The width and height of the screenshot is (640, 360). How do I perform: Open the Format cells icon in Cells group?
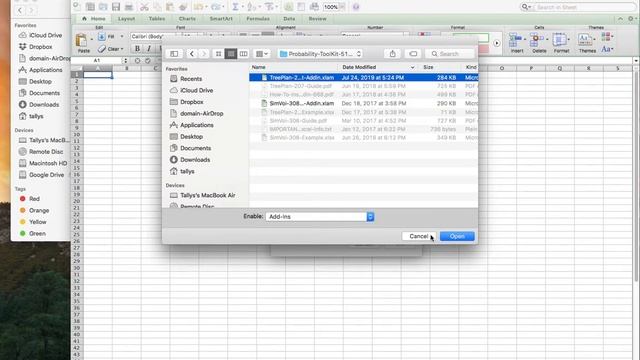[x=560, y=40]
